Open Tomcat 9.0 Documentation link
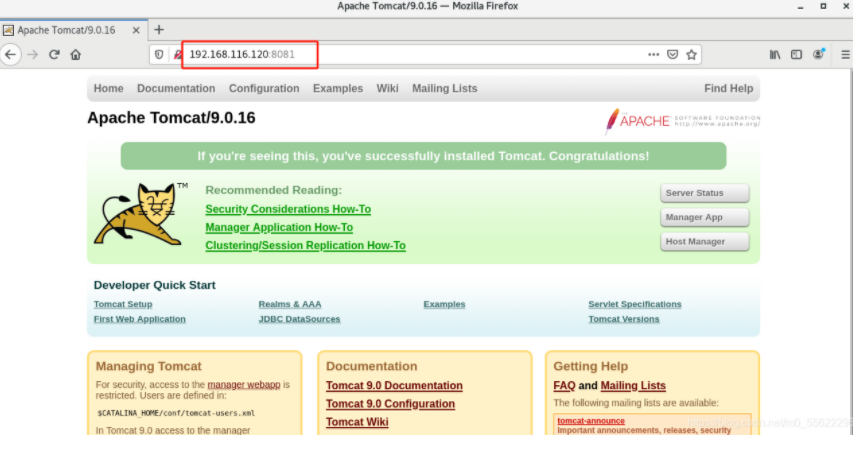This screenshot has width=853, height=457. pyautogui.click(x=394, y=385)
